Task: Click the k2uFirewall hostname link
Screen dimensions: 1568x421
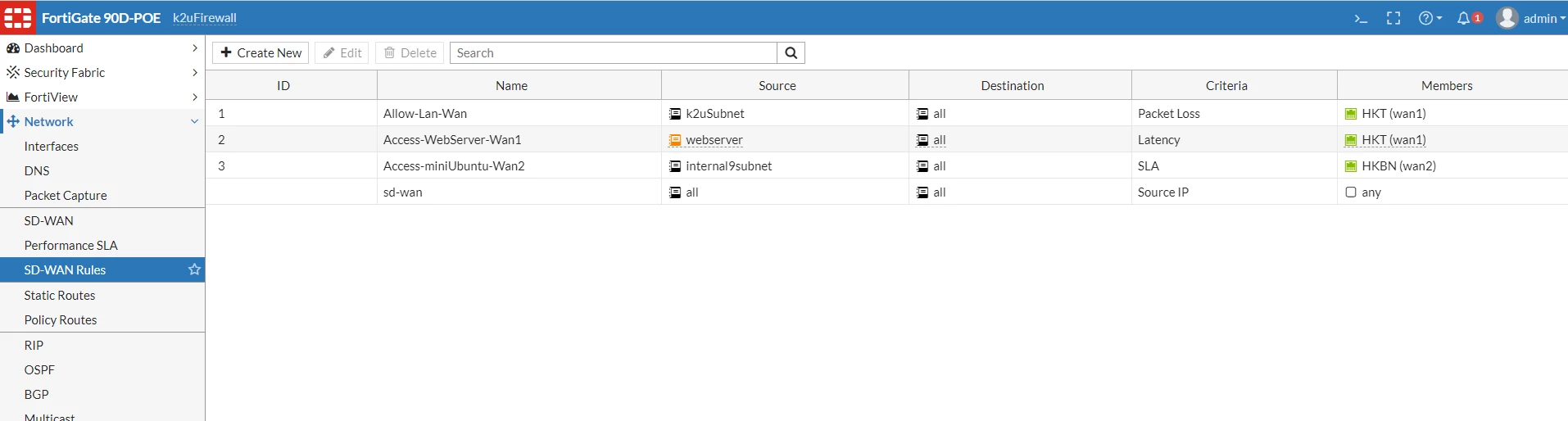Action: 205,18
